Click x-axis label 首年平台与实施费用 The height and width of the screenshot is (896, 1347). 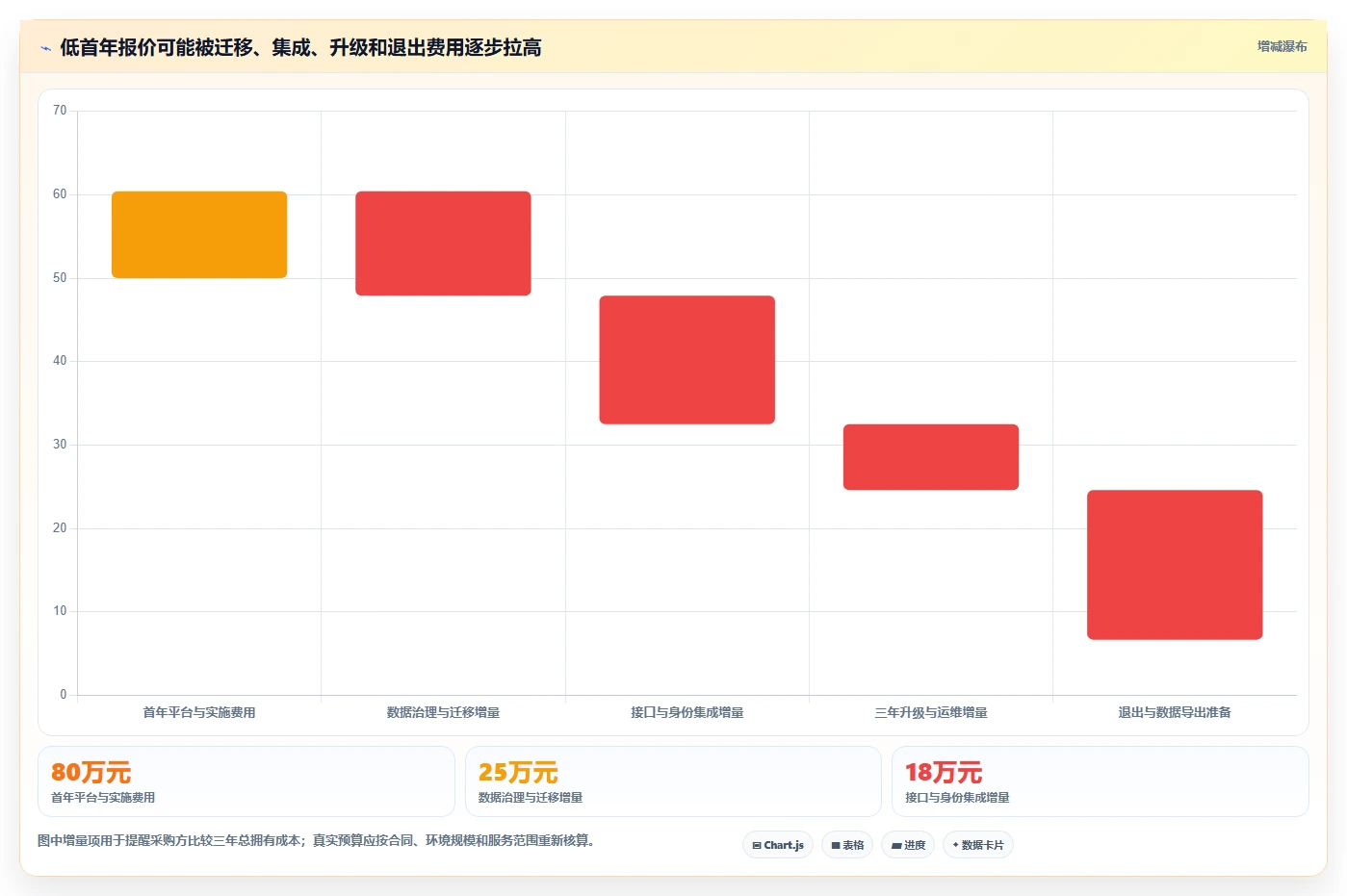point(199,712)
